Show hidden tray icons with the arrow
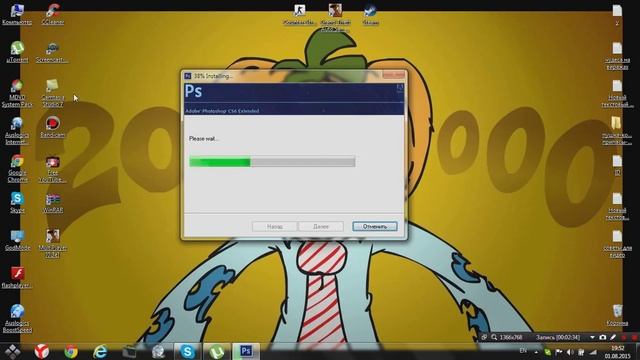The width and height of the screenshot is (640, 360). (536, 351)
